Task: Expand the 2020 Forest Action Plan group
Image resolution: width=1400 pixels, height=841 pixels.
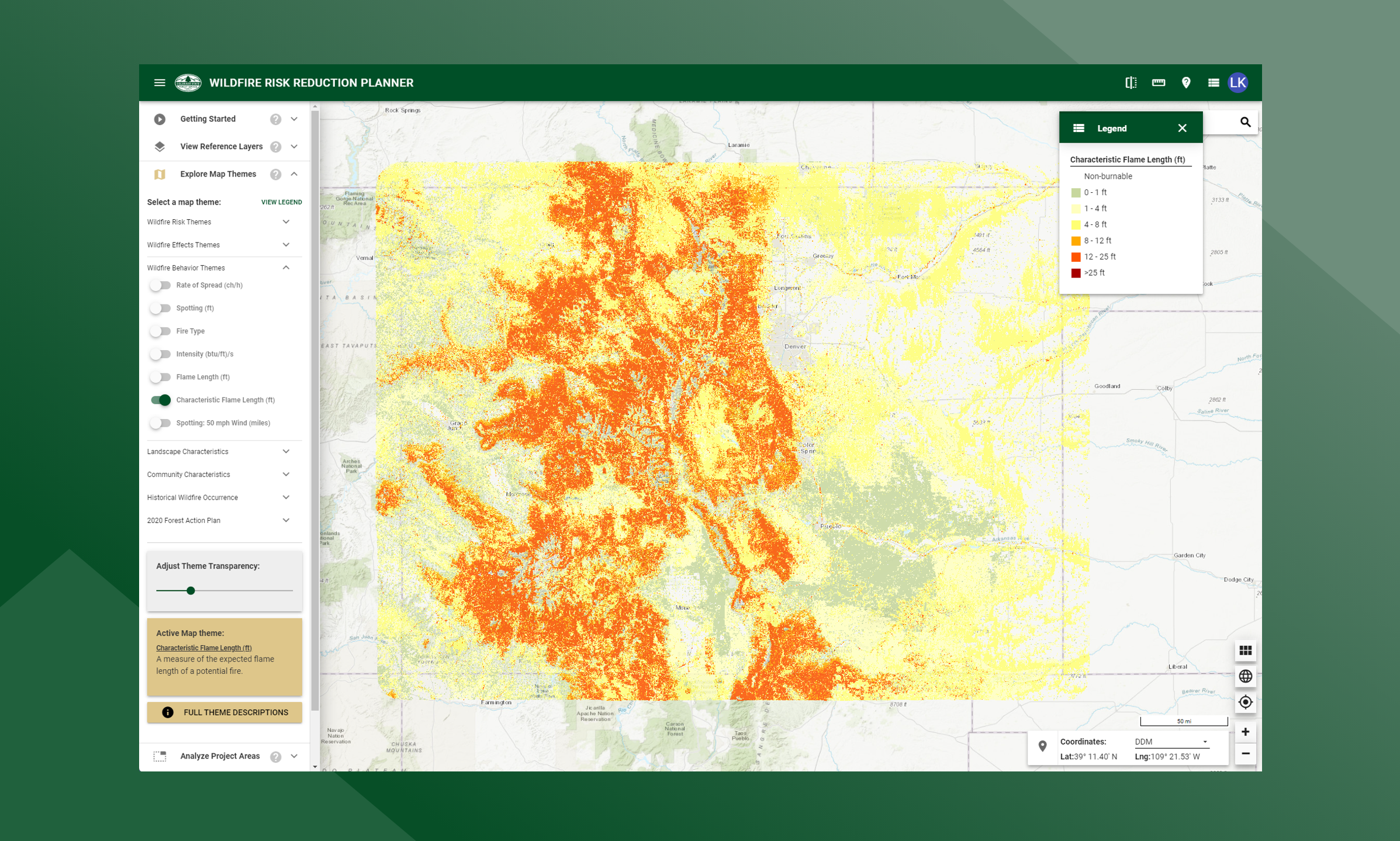Action: [286, 521]
